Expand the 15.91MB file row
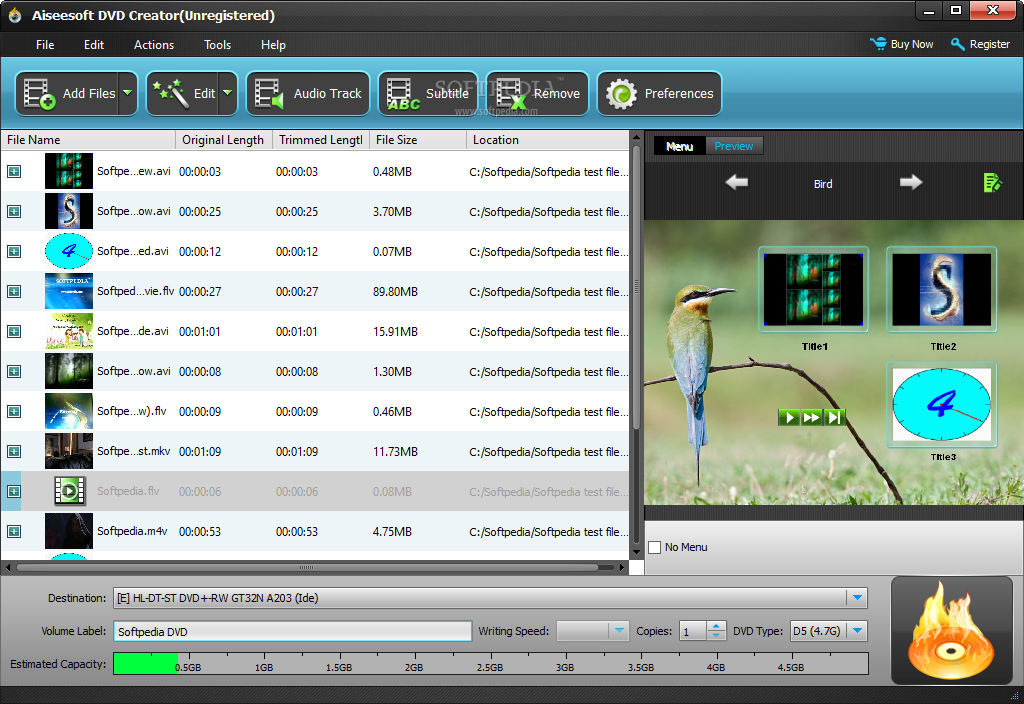Image resolution: width=1024 pixels, height=704 pixels. point(14,332)
